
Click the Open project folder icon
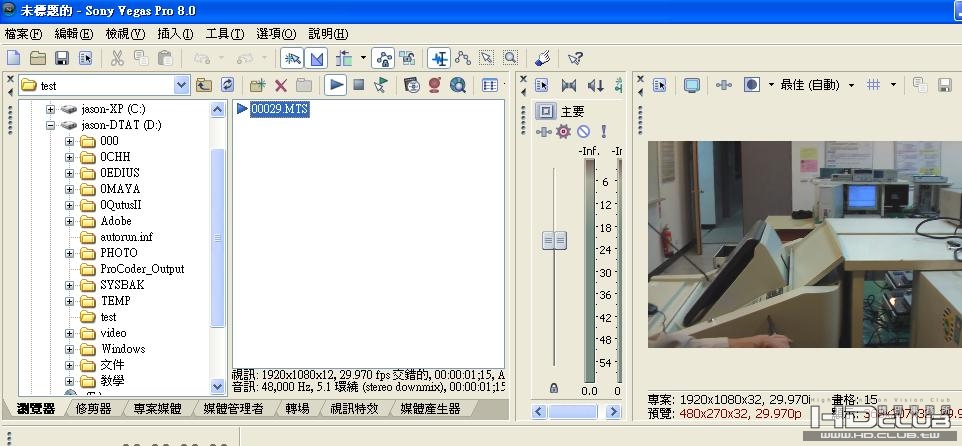38,58
